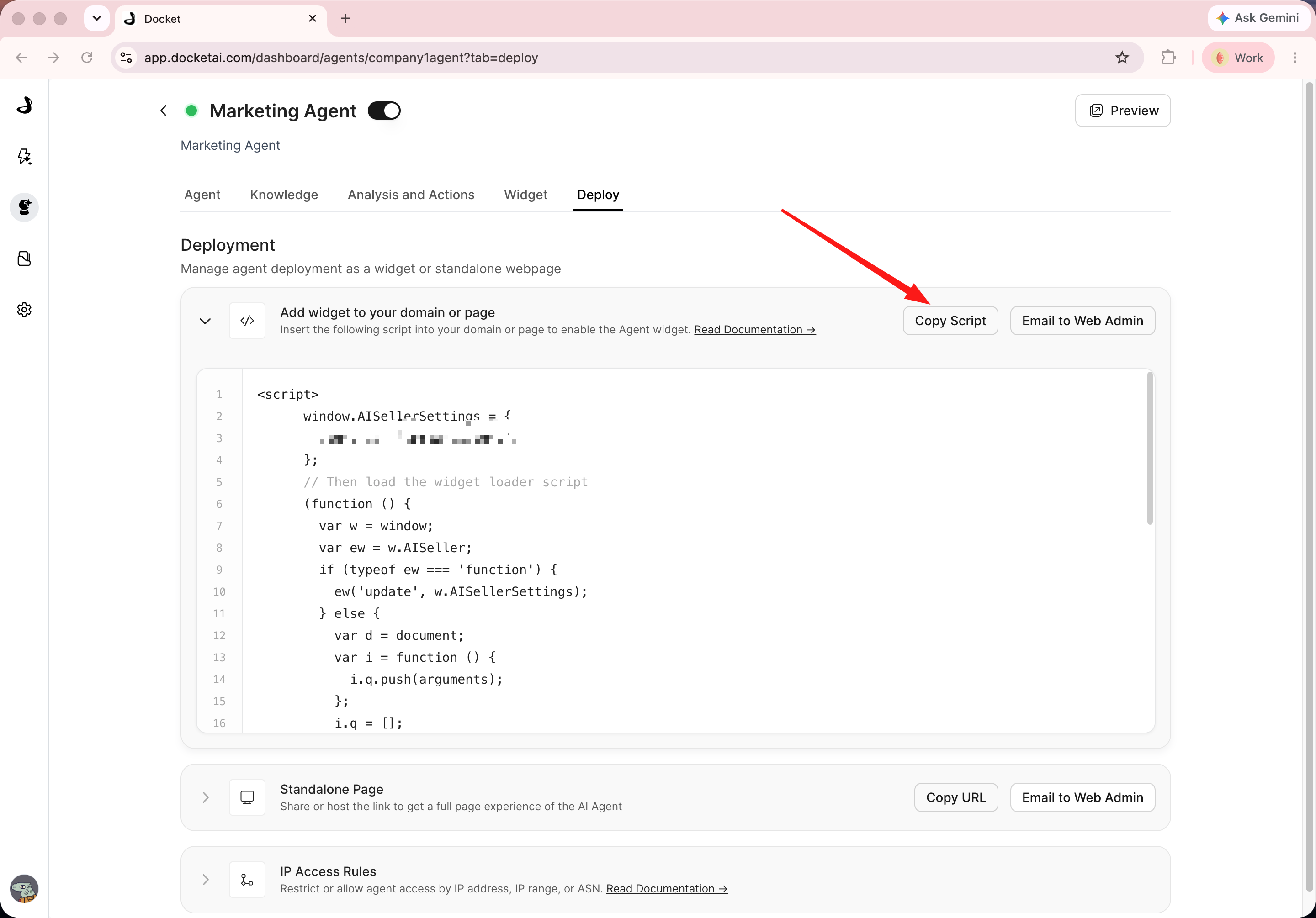Click the "Deployment" heading text
The image size is (1316, 918).
tap(228, 245)
